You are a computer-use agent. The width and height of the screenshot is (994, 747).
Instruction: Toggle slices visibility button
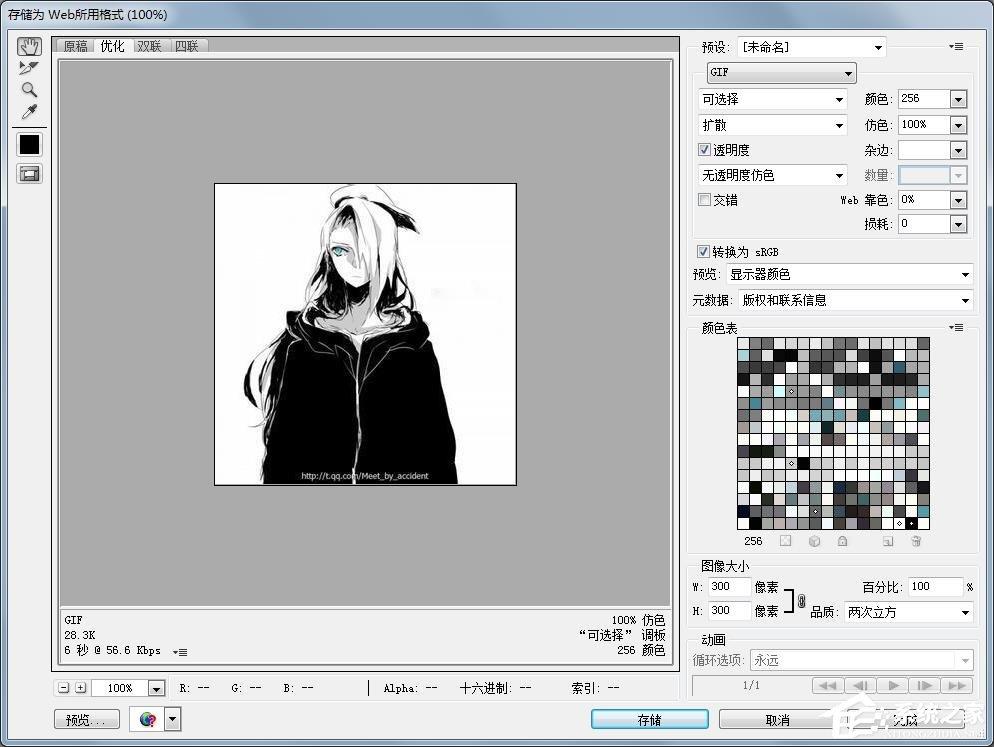click(29, 173)
